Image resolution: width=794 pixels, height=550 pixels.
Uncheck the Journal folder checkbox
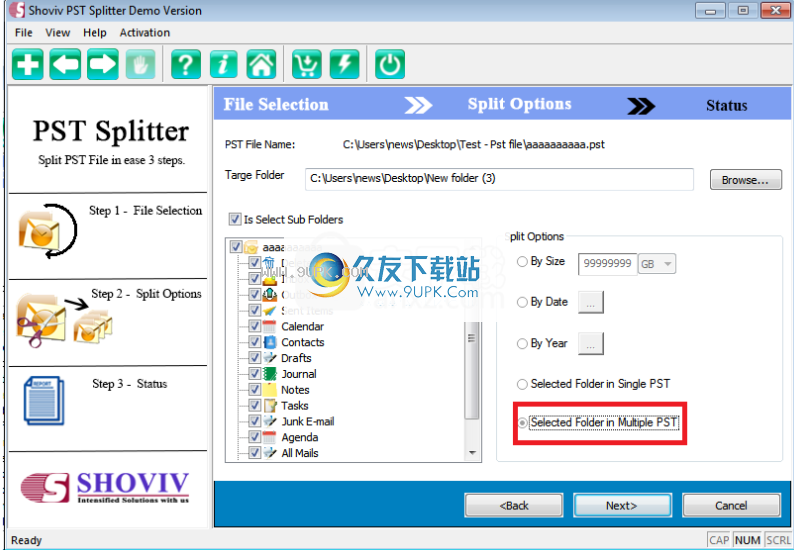click(x=255, y=374)
